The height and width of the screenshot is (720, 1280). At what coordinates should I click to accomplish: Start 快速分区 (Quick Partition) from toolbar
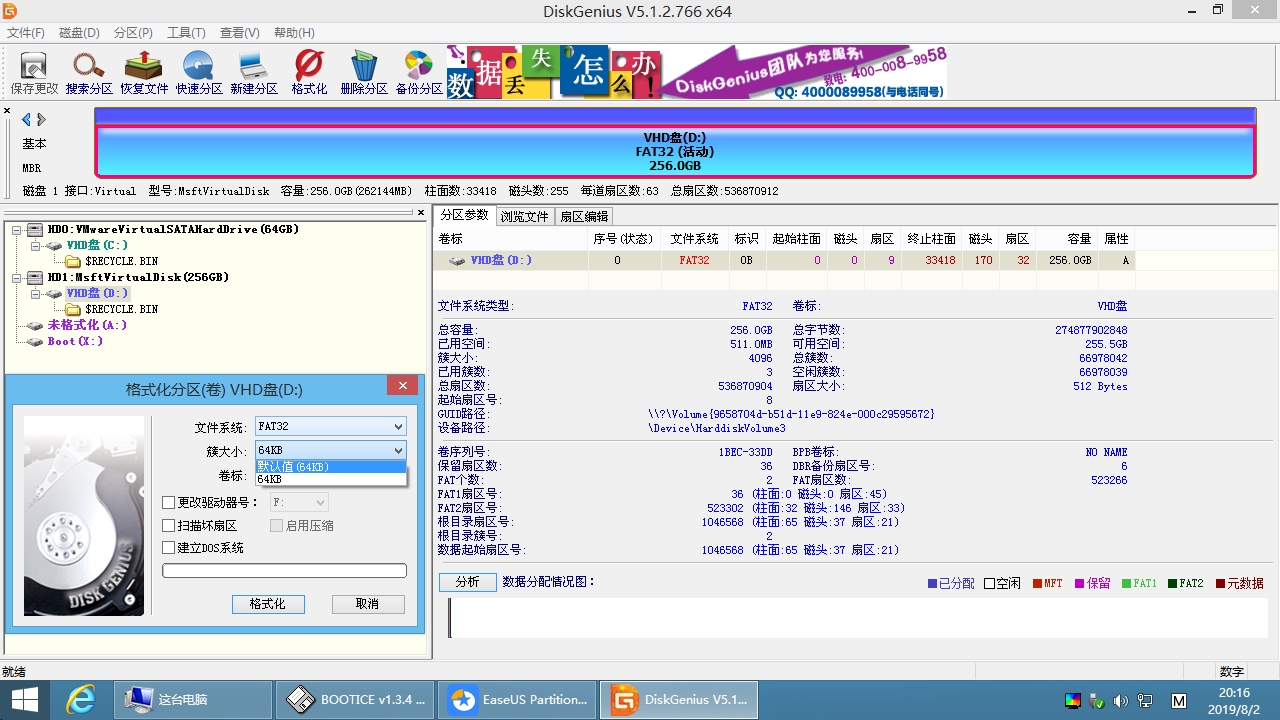coord(199,72)
